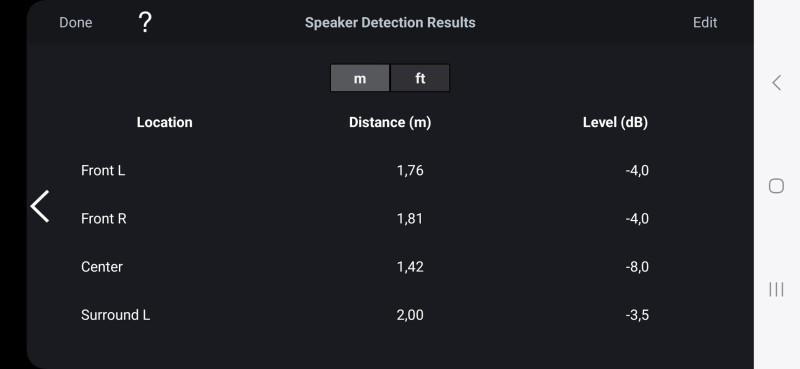Image resolution: width=800 pixels, height=369 pixels.
Task: Switch units to meters
Action: coord(360,78)
